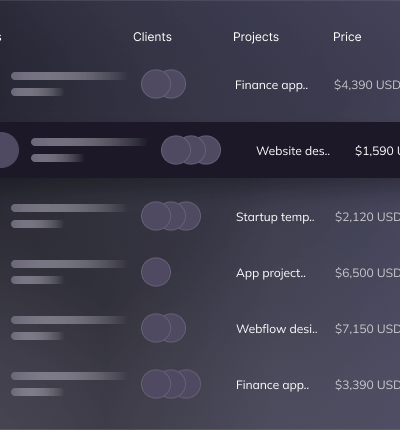Select the $1,590 price in highlighted row
Screen dimensions: 400x430
pyautogui.click(x=377, y=151)
